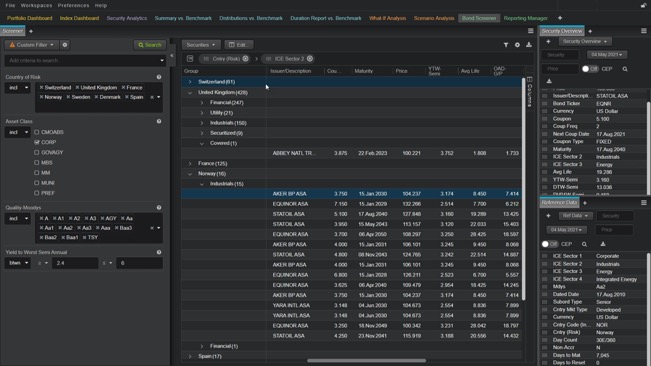Check the MUNI asset class
651x366 pixels.
pyautogui.click(x=37, y=183)
